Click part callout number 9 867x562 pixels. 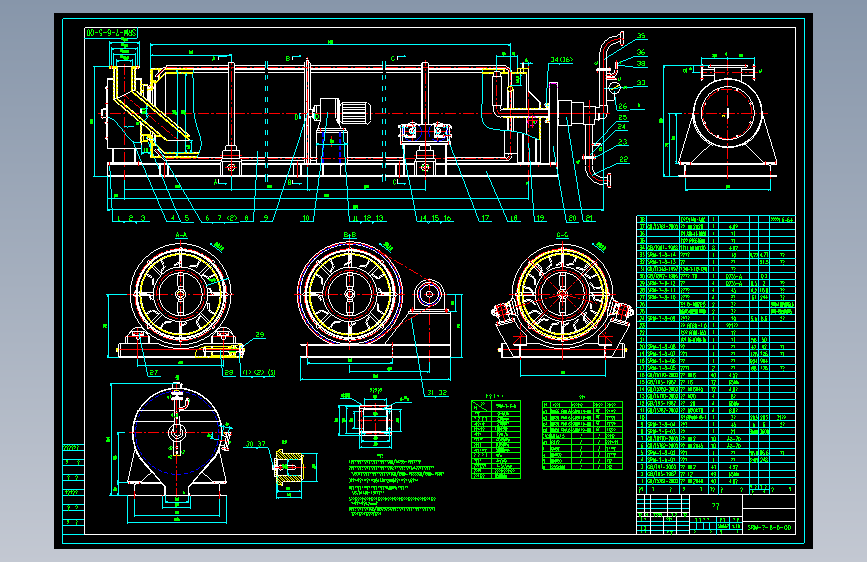click(266, 218)
